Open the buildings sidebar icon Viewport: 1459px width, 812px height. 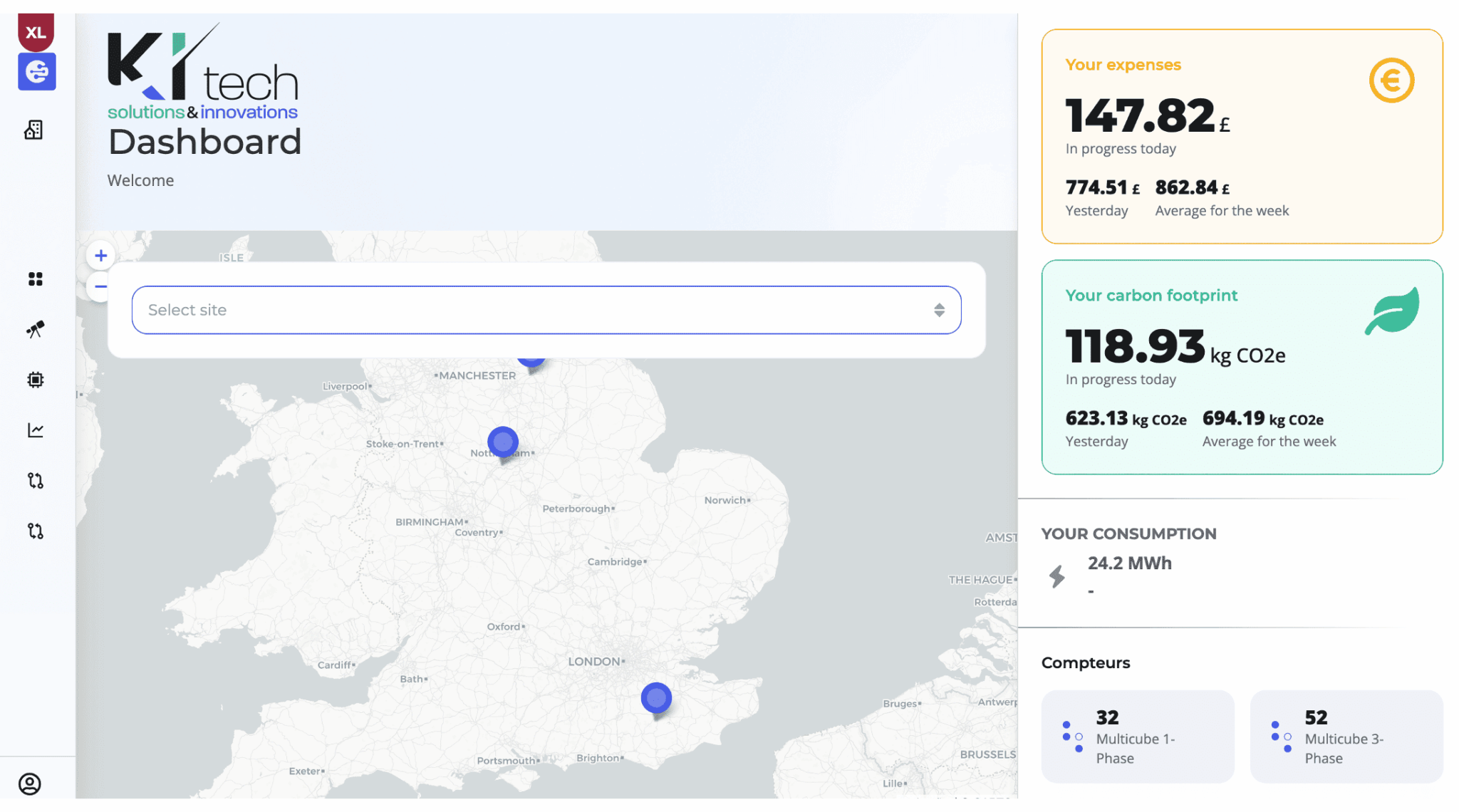point(34,130)
